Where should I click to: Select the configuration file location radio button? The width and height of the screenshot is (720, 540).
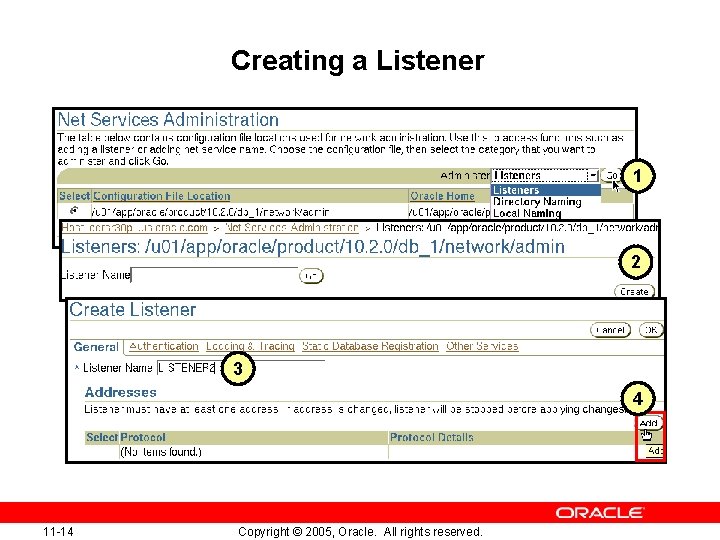tap(73, 211)
